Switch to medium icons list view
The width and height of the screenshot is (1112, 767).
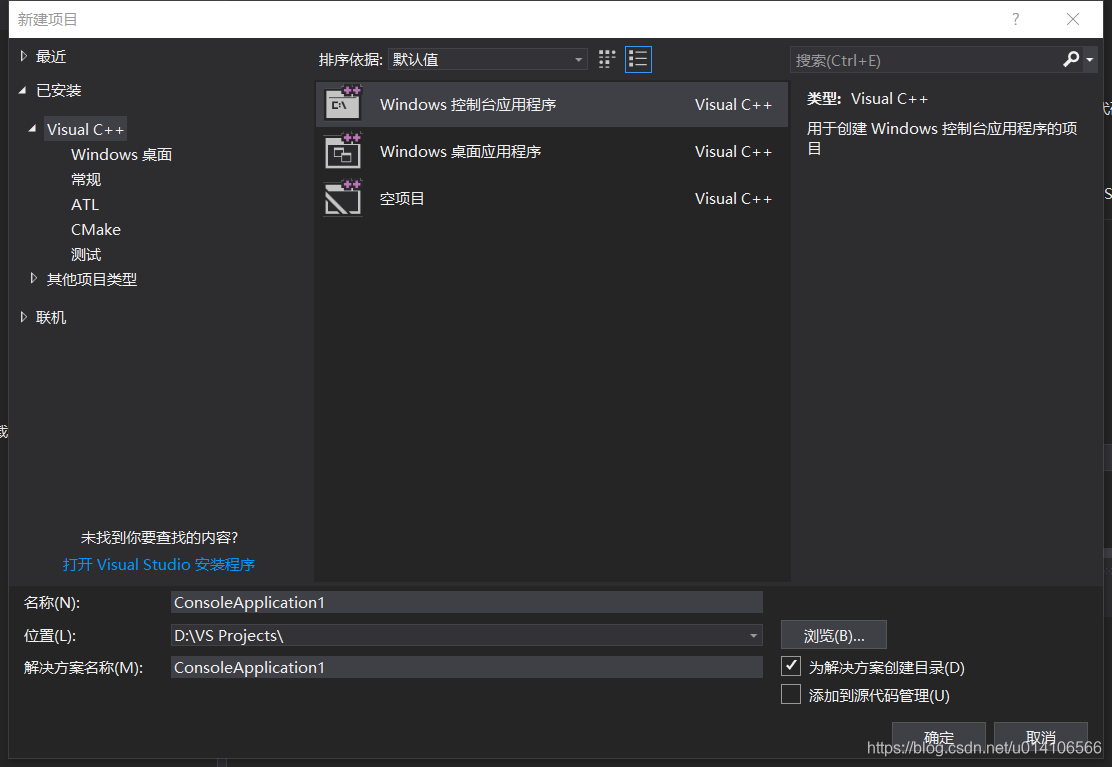coord(638,60)
